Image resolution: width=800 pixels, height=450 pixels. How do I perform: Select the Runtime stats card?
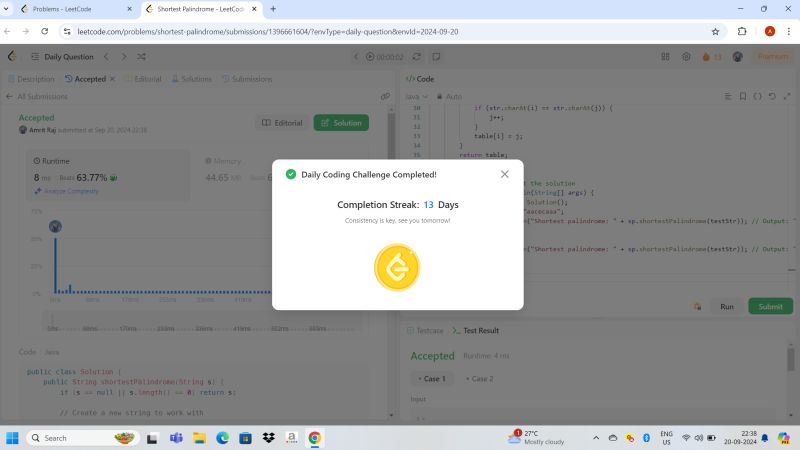click(x=108, y=175)
